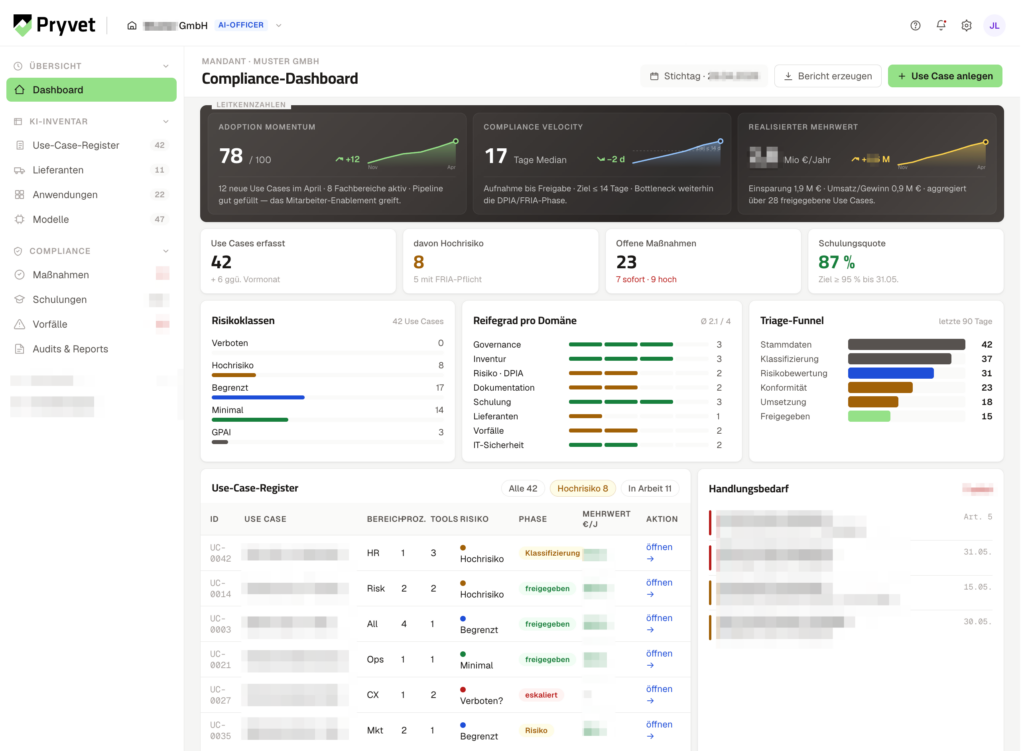The width and height of the screenshot is (1024, 751).
Task: Click the Dashboard home icon in sidebar
Action: tap(20, 89)
